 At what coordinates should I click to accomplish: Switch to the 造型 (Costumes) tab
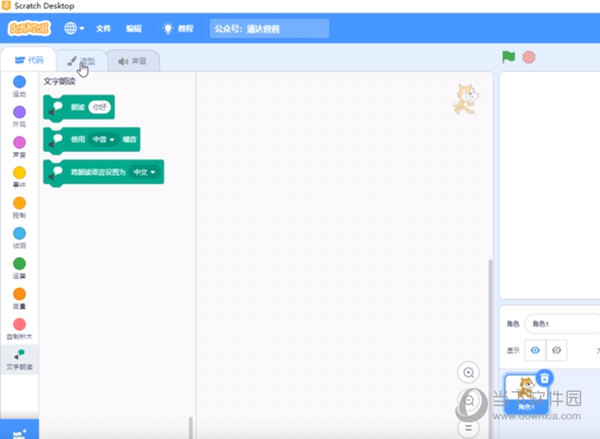pos(81,61)
